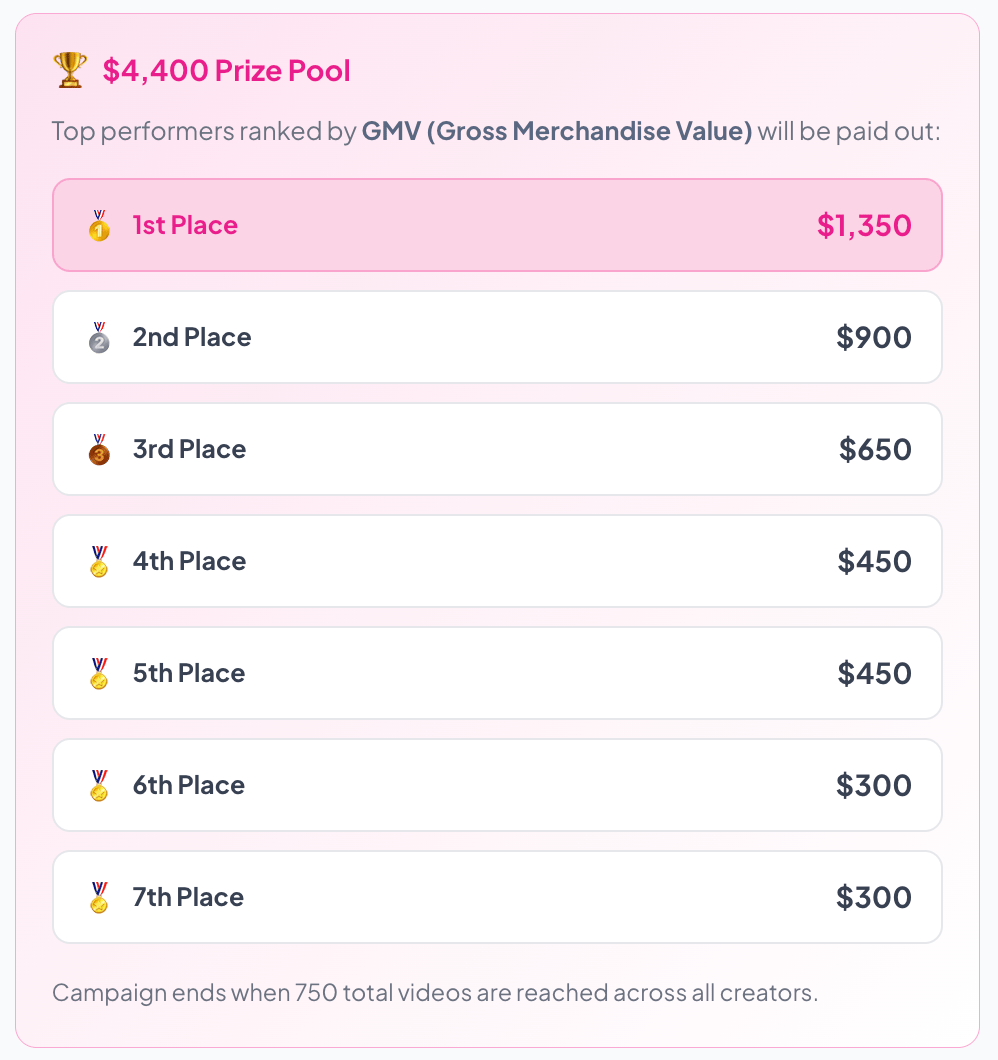
Task: Click the $1,350 prize amount
Action: point(864,225)
